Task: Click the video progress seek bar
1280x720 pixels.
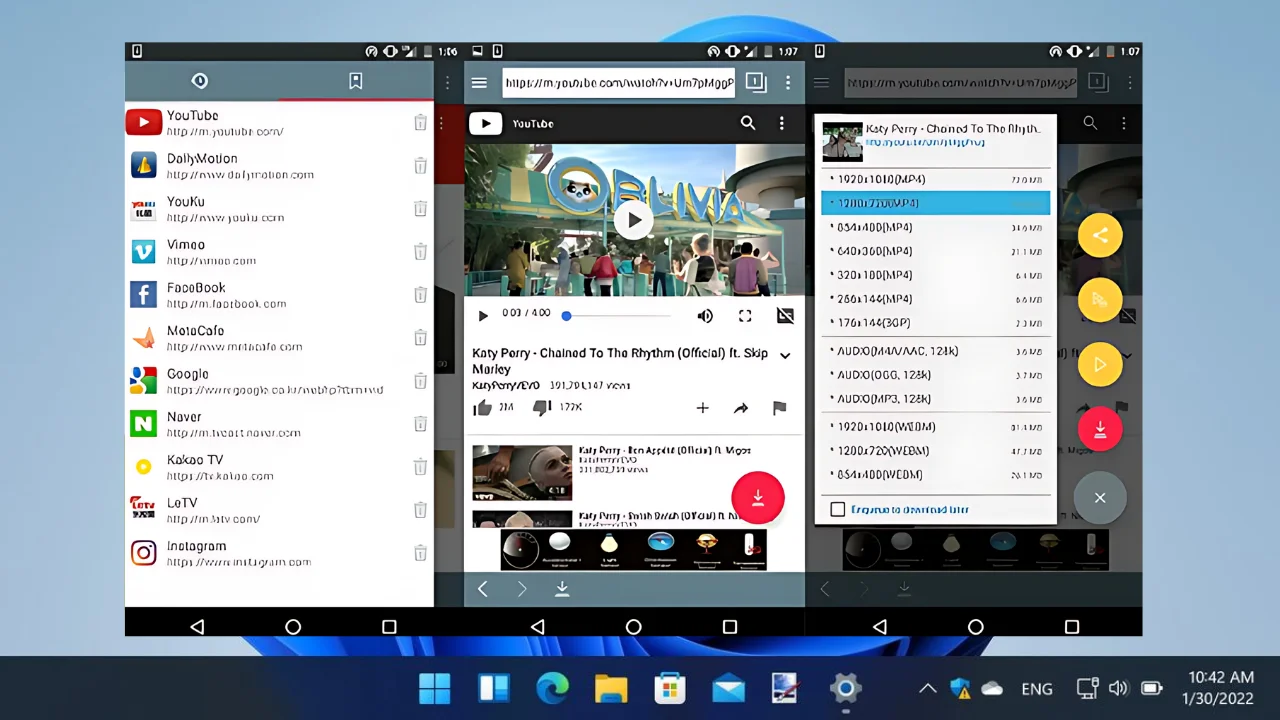Action: (x=618, y=316)
